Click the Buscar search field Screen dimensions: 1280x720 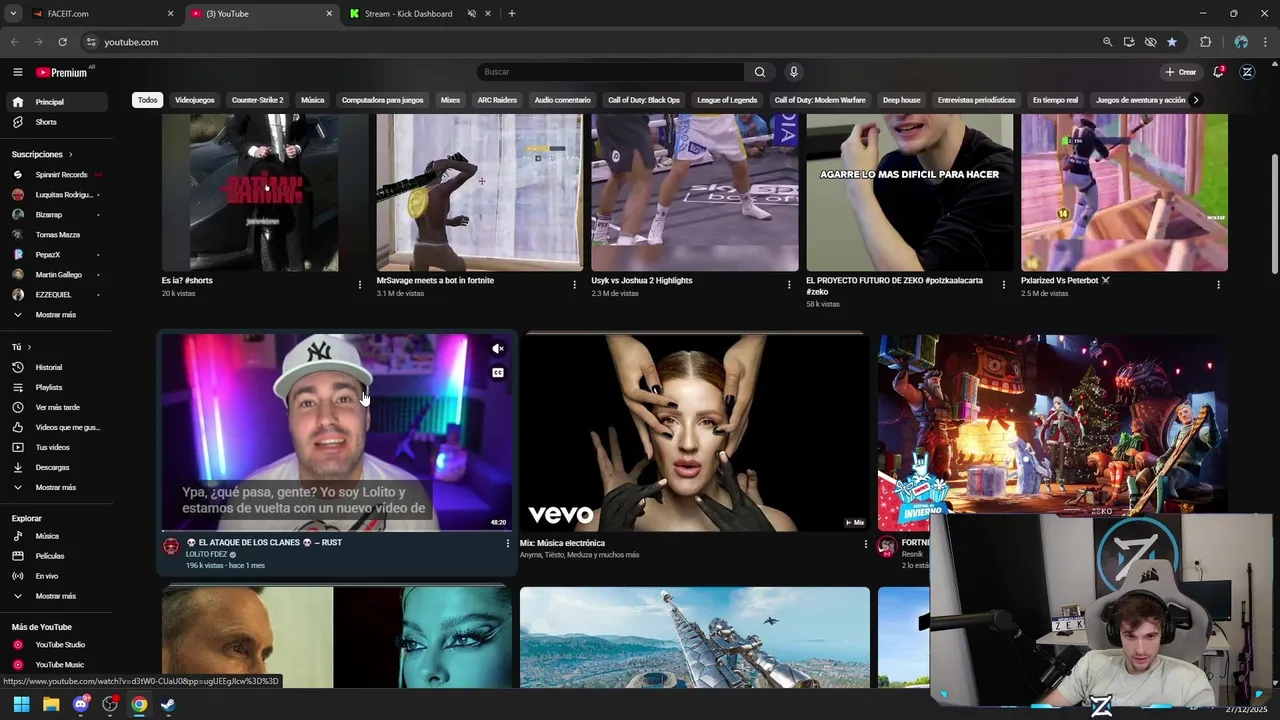(x=610, y=72)
